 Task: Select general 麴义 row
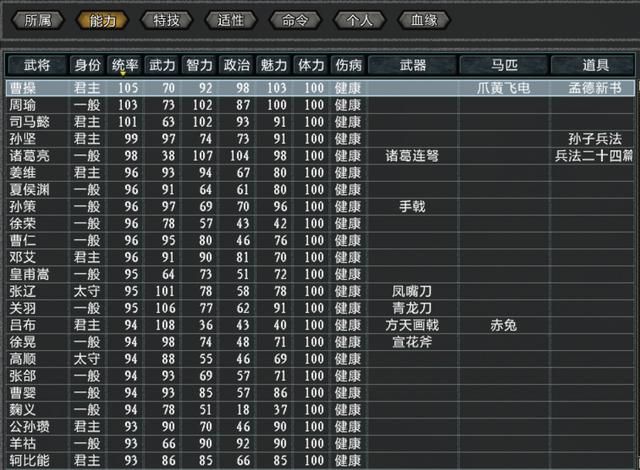[x=320, y=410]
